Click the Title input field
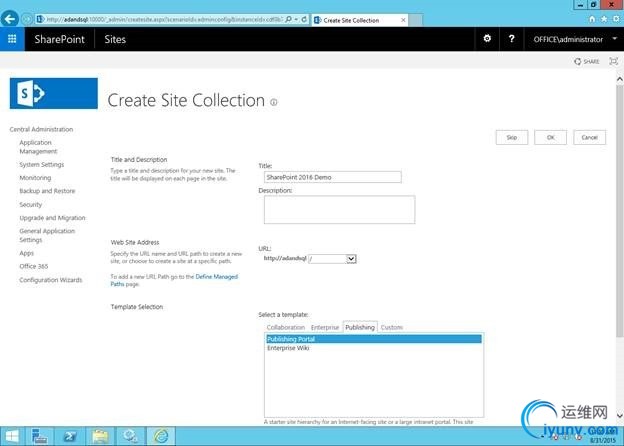 (333, 177)
